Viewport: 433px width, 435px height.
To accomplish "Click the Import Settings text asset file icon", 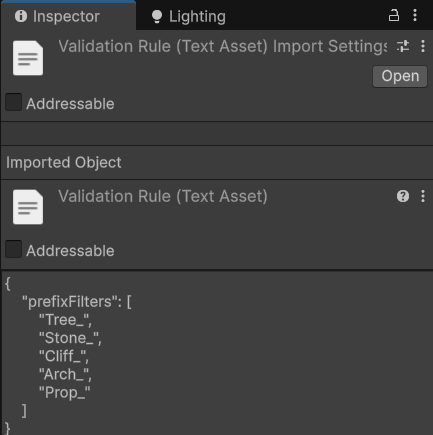I will pos(28,58).
